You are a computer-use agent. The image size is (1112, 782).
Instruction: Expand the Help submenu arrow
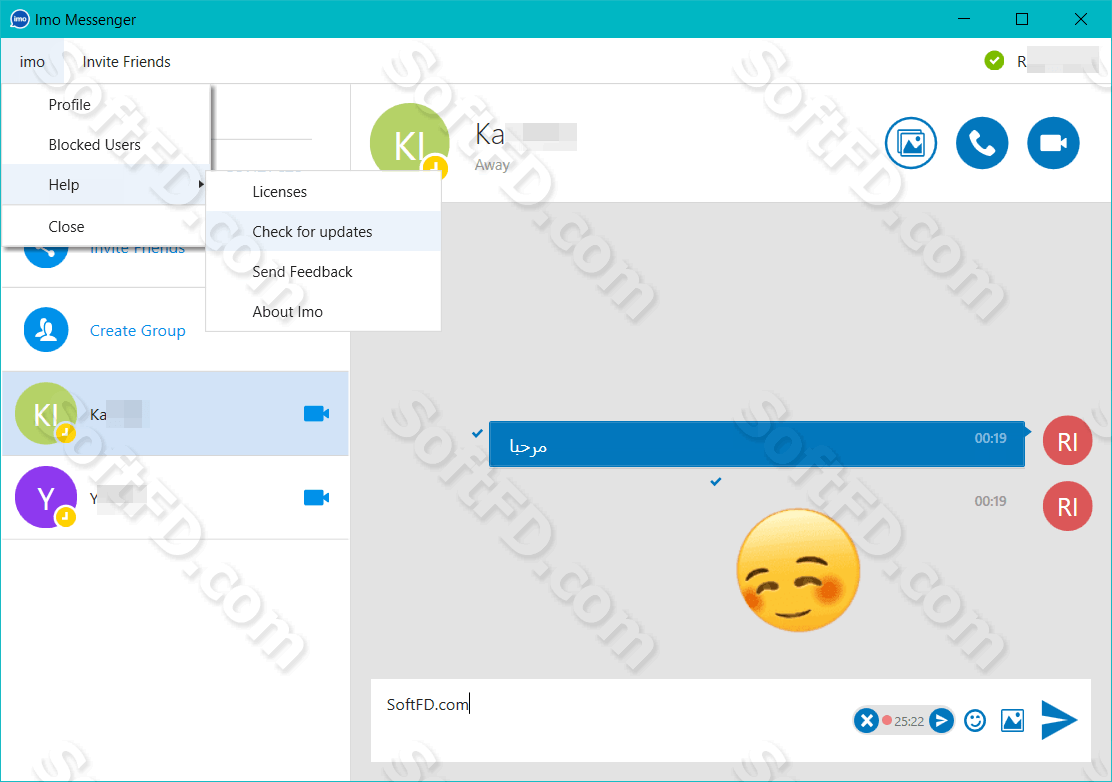(x=201, y=184)
